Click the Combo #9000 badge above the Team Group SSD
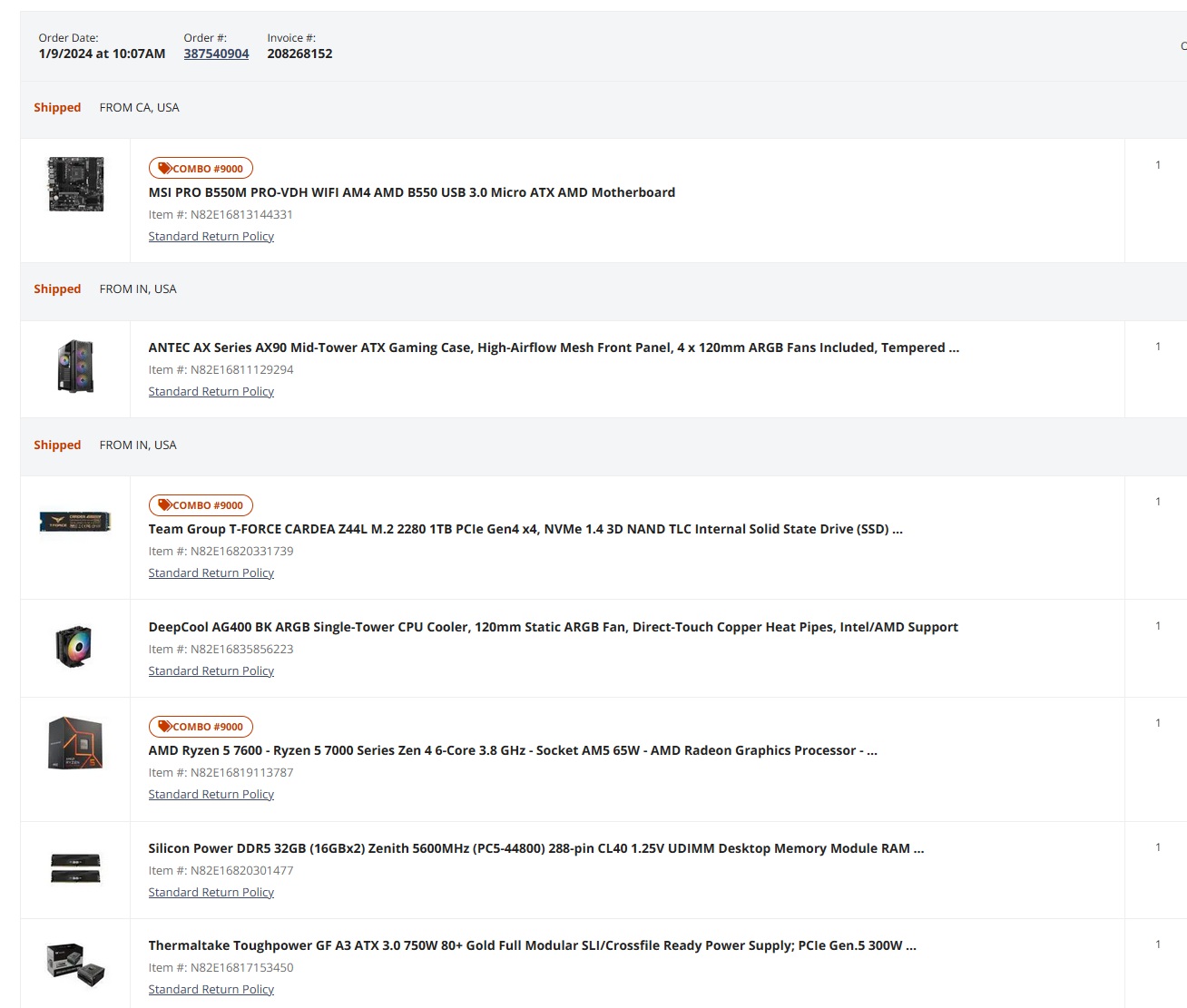 point(201,505)
